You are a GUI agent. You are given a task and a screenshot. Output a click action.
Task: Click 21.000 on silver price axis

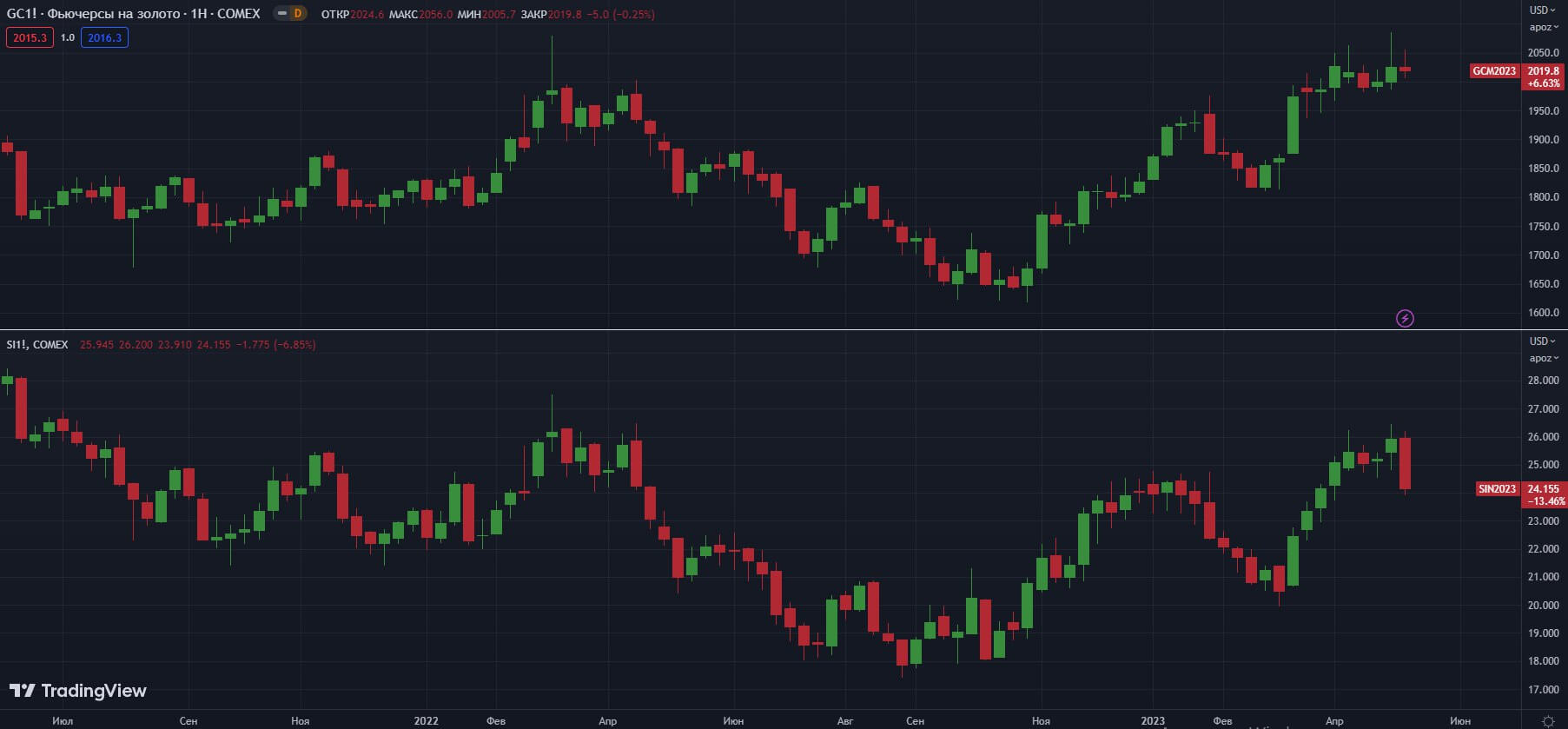[x=1544, y=577]
